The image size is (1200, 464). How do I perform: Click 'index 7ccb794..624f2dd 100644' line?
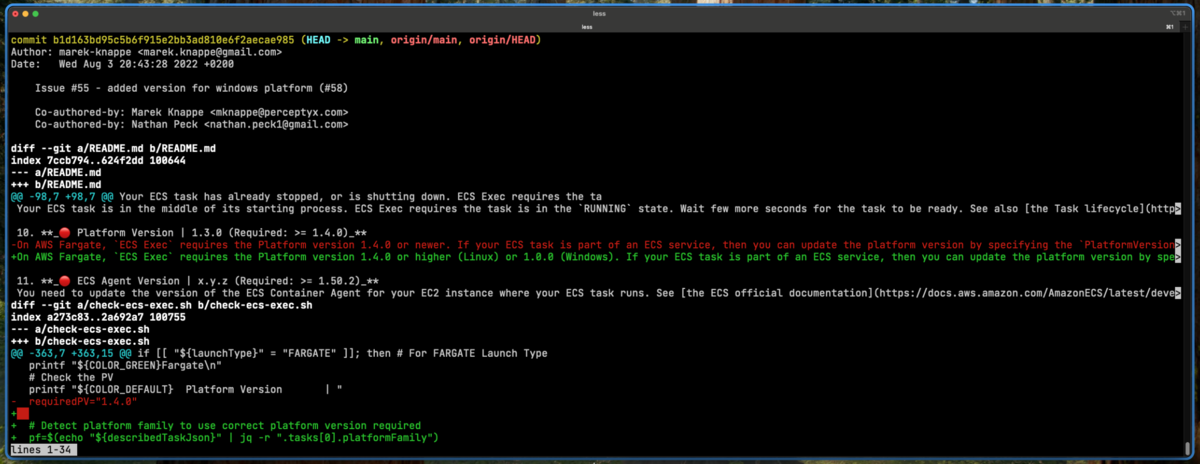tap(98, 160)
